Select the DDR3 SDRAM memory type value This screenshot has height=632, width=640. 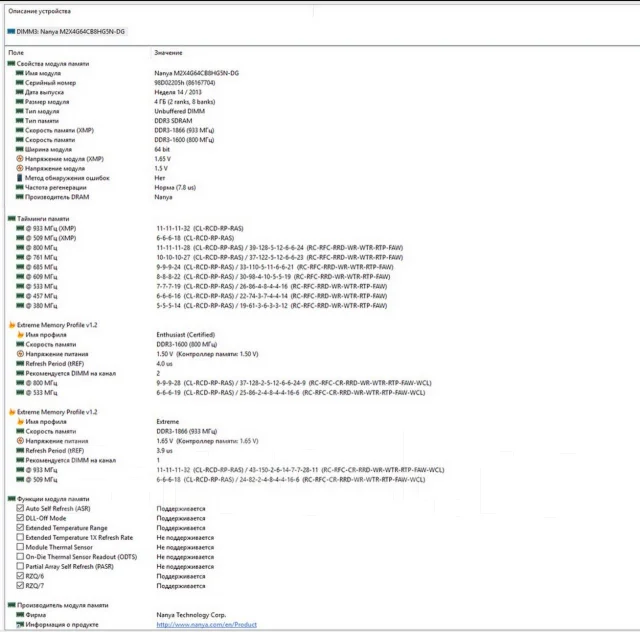(173, 121)
